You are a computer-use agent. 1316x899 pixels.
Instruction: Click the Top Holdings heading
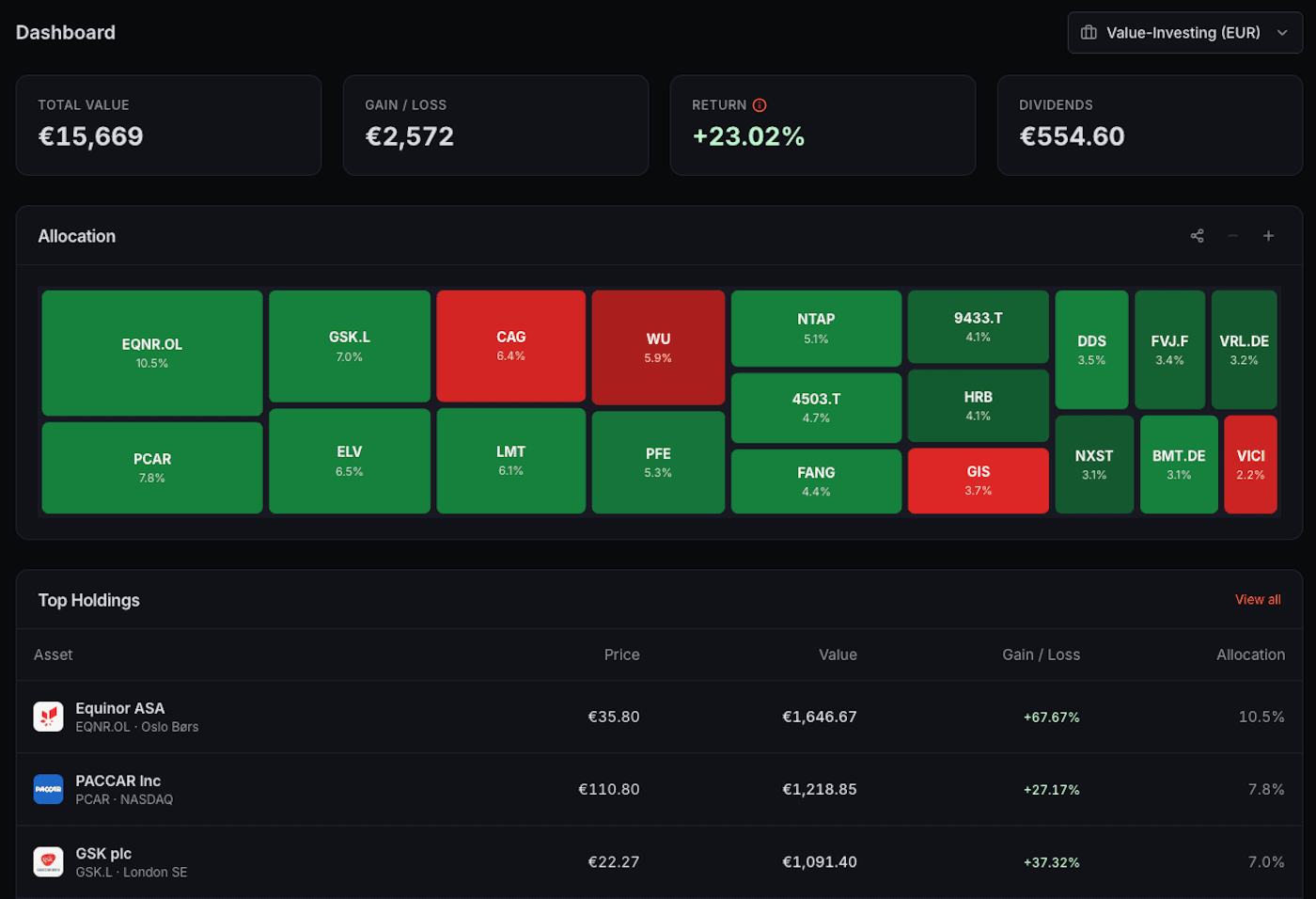[88, 600]
